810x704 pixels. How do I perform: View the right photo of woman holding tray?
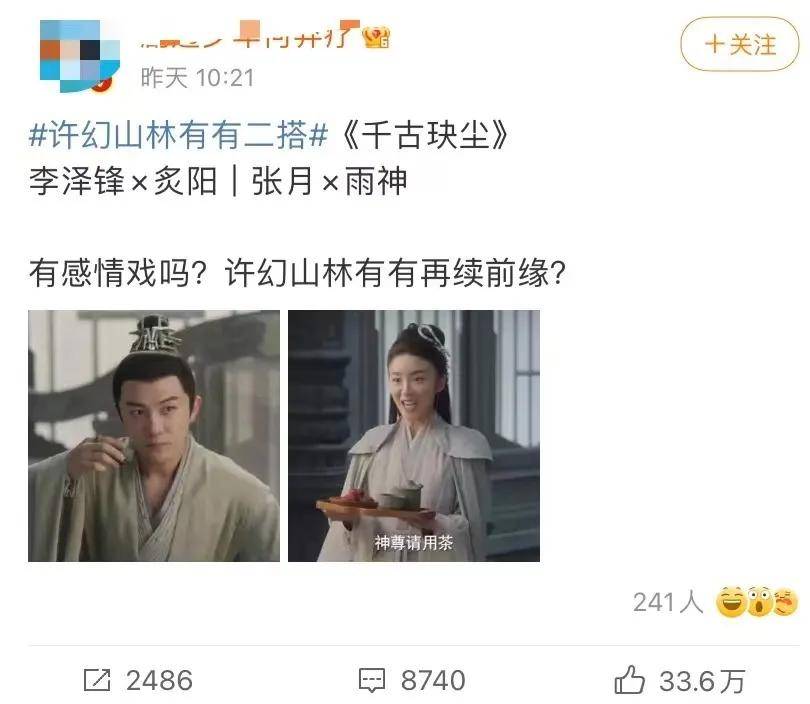coord(414,436)
